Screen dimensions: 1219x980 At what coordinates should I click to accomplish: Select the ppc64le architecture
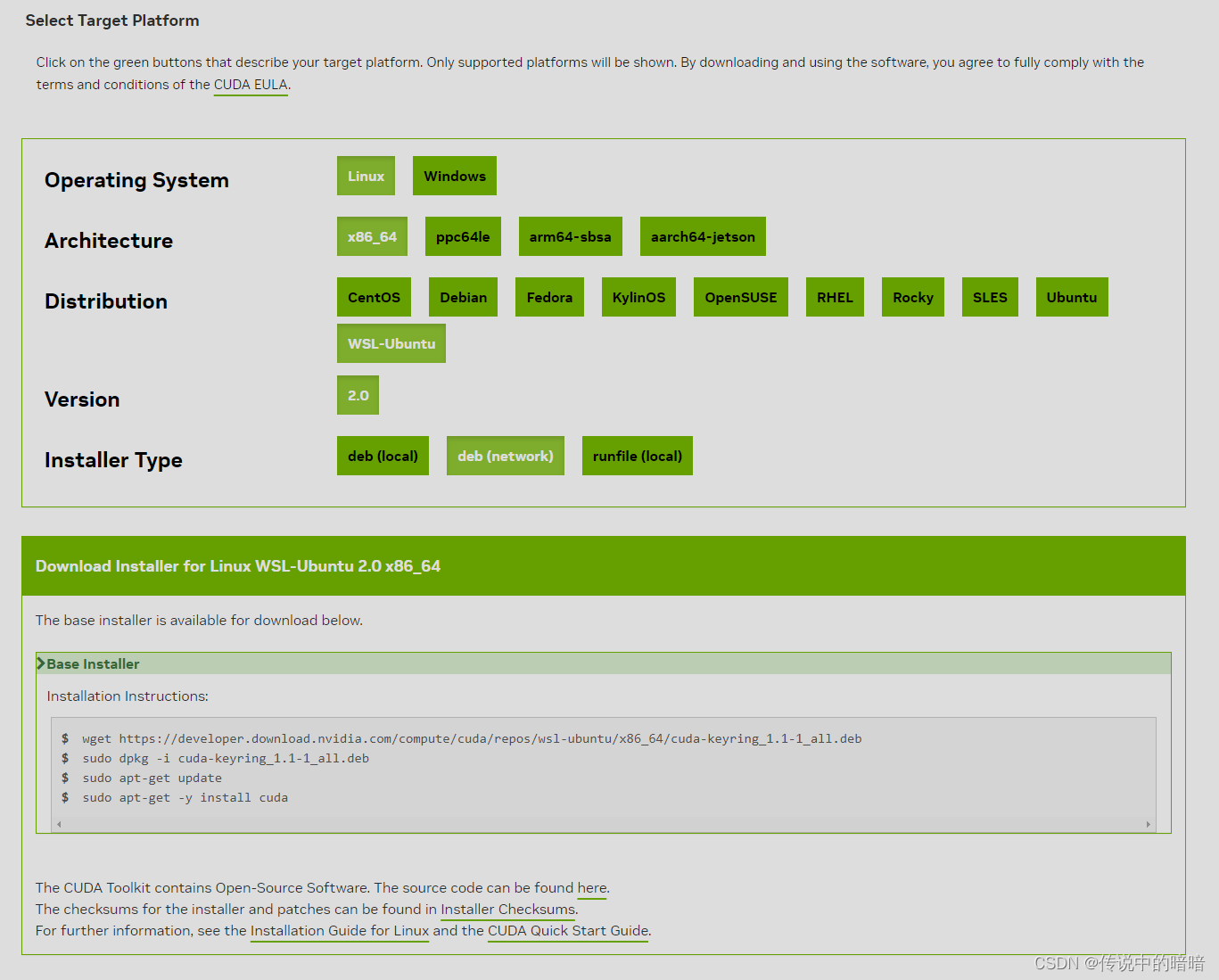pyautogui.click(x=463, y=236)
